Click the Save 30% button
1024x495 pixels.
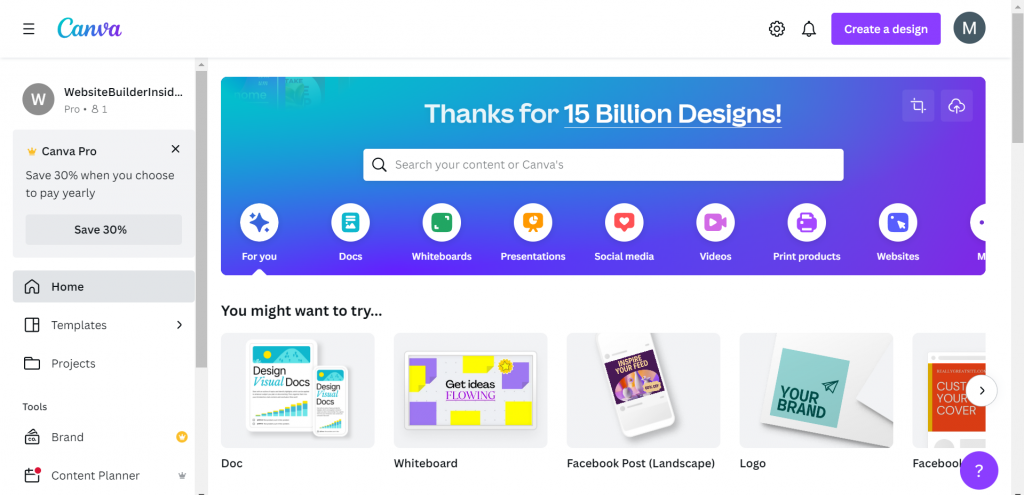click(104, 229)
